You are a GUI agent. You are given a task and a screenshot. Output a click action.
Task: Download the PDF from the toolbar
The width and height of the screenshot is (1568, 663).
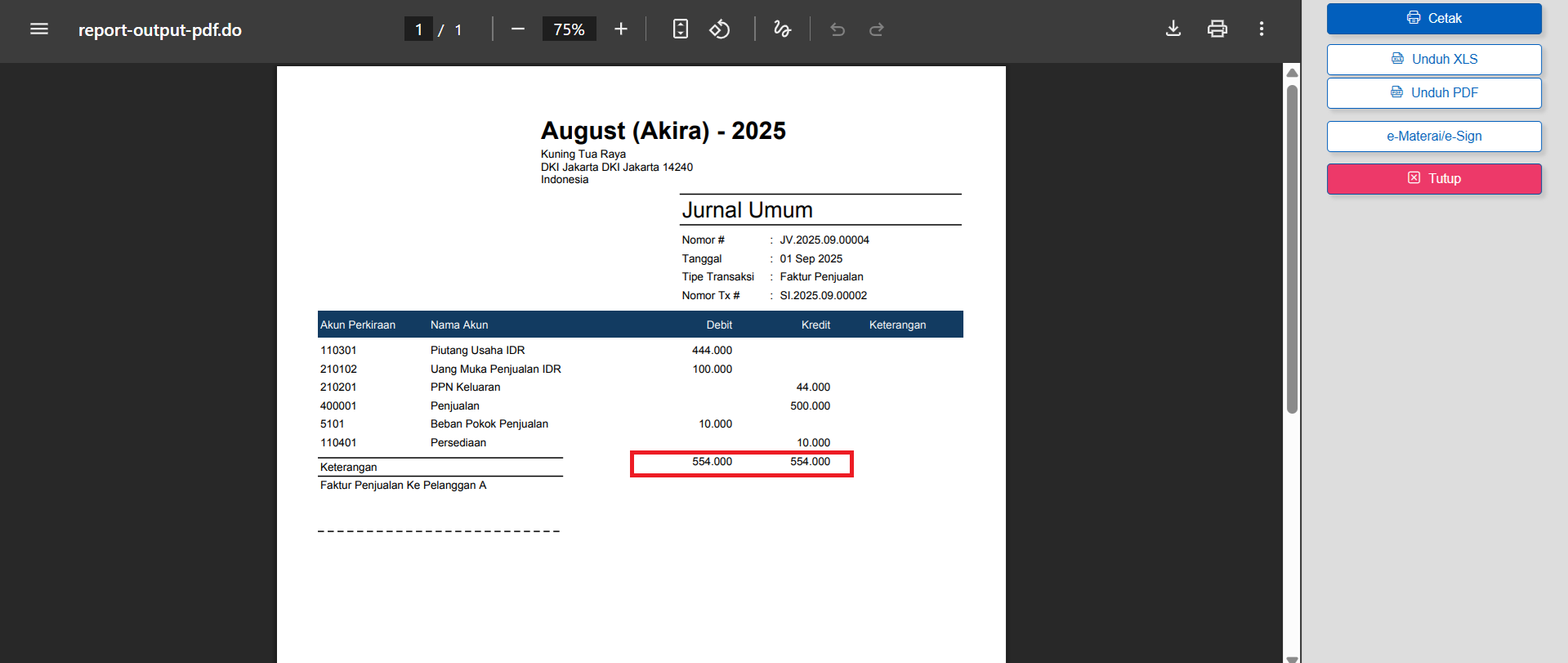[1173, 29]
